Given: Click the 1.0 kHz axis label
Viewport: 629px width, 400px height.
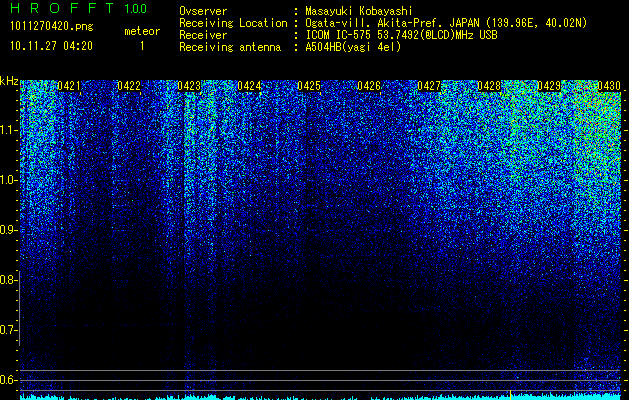Looking at the screenshot, I should pos(8,181).
